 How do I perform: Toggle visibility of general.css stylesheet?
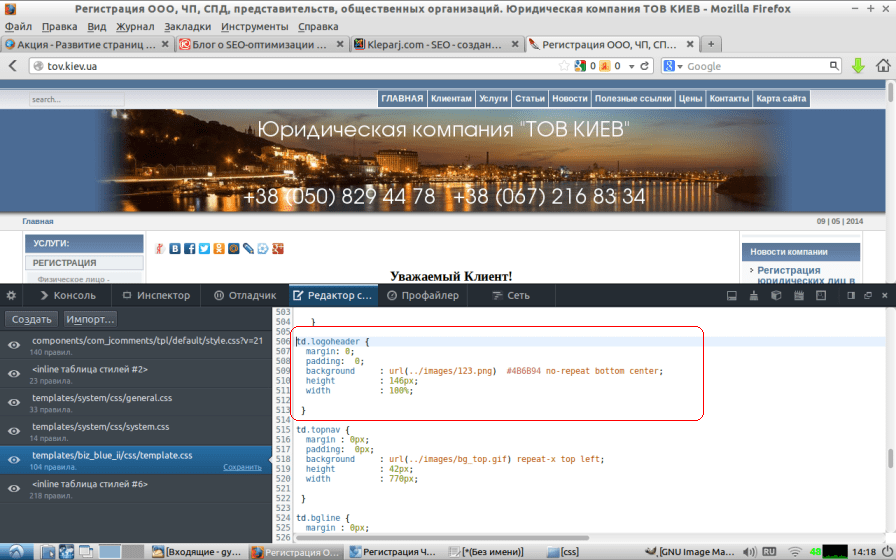tap(14, 402)
